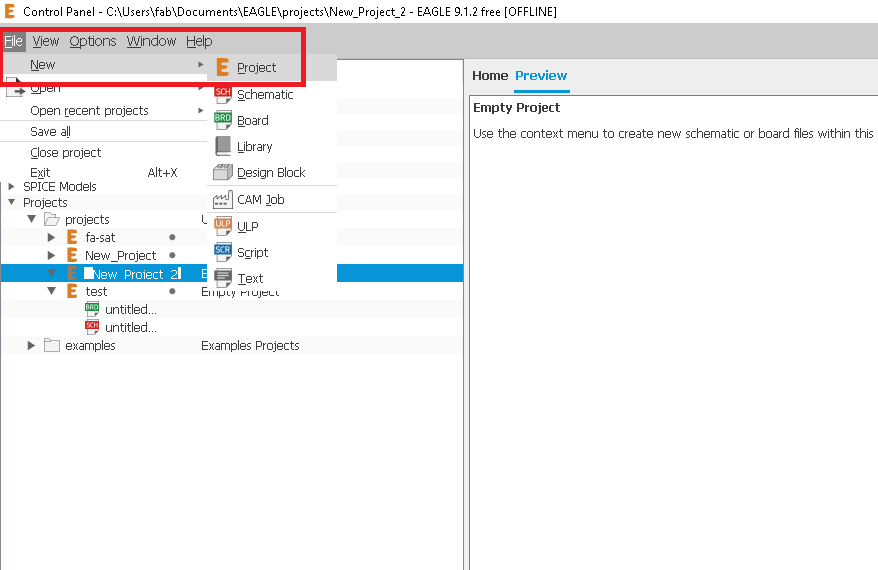The height and width of the screenshot is (570, 878).
Task: Choose Exit from File menu
Action: click(104, 172)
